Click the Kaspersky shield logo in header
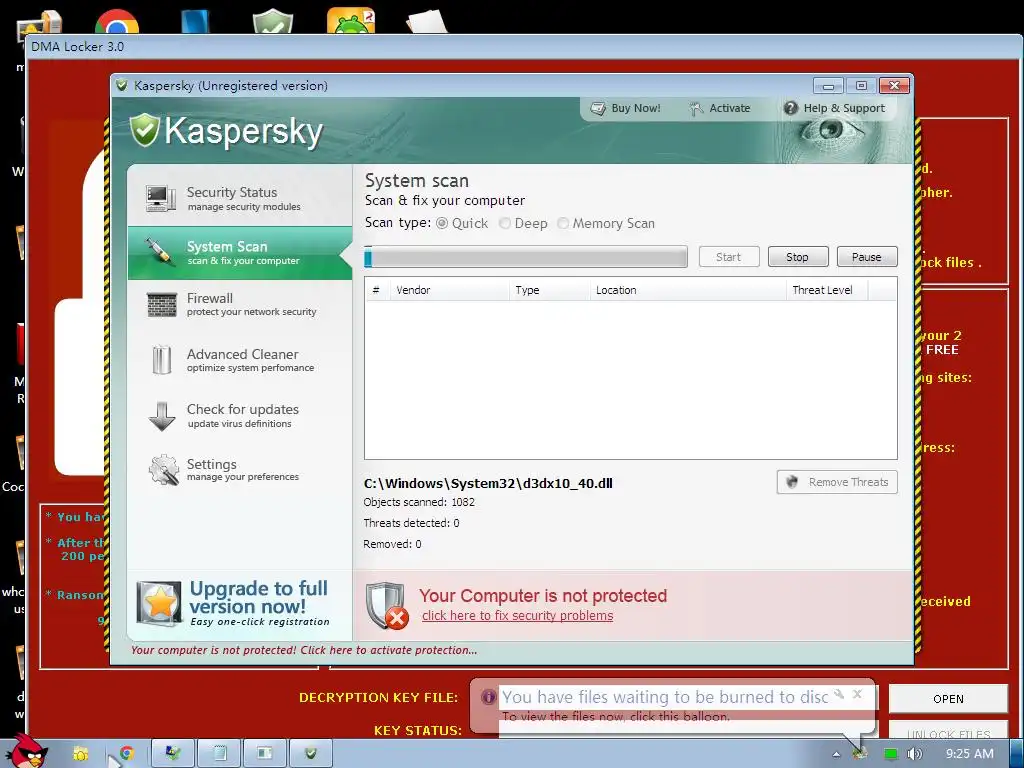Viewport: 1024px width, 768px height. coord(144,130)
